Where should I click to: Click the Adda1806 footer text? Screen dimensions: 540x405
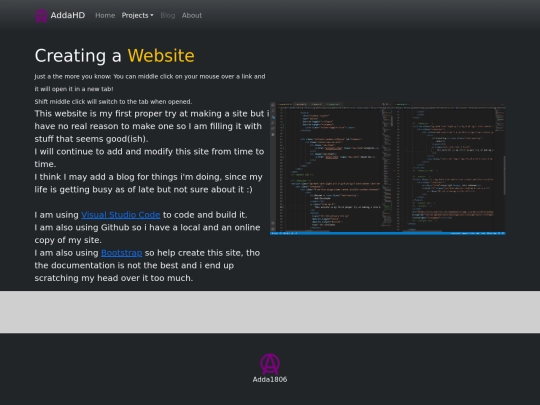click(x=270, y=380)
